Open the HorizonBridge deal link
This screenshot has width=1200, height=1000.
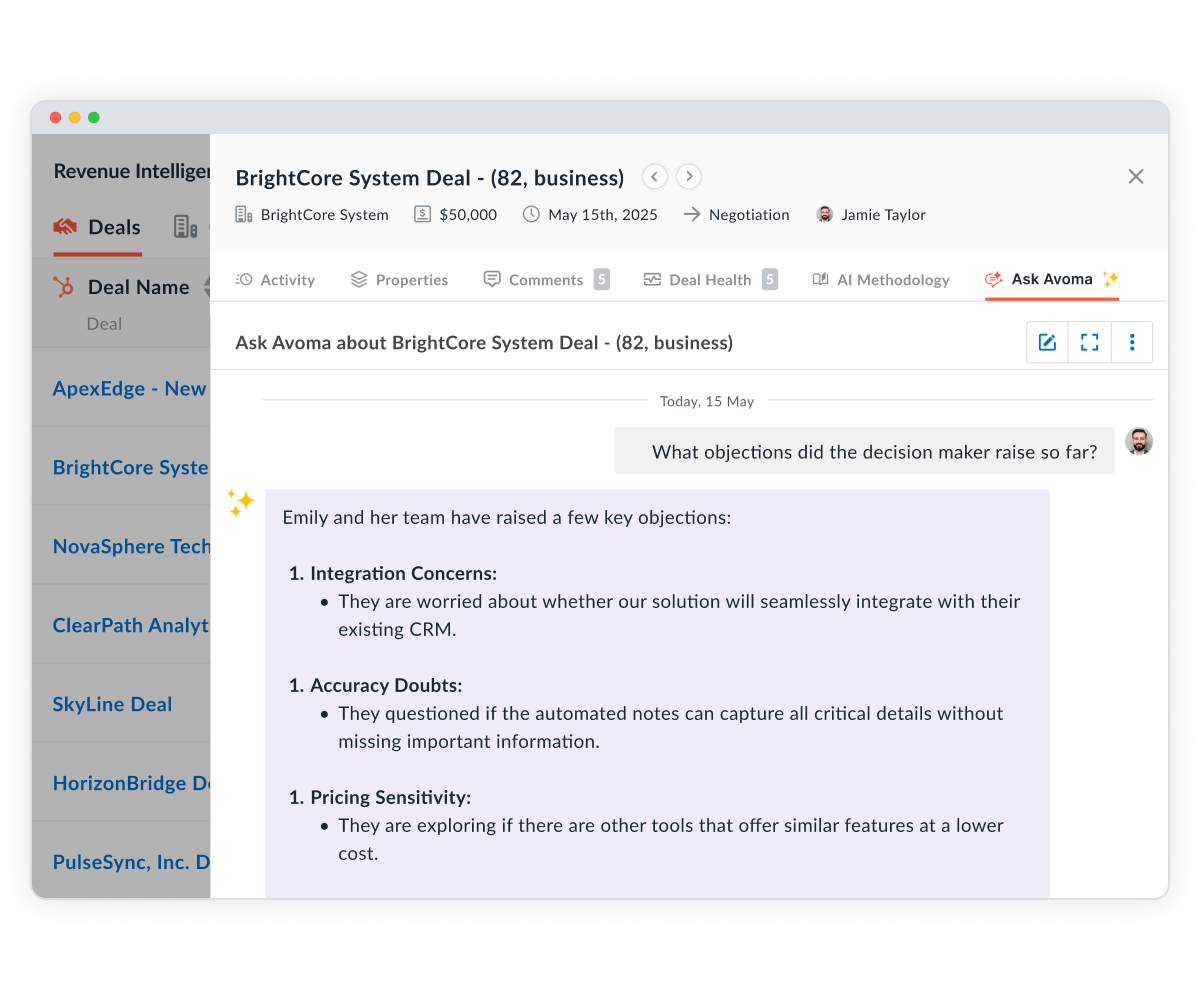click(x=131, y=783)
